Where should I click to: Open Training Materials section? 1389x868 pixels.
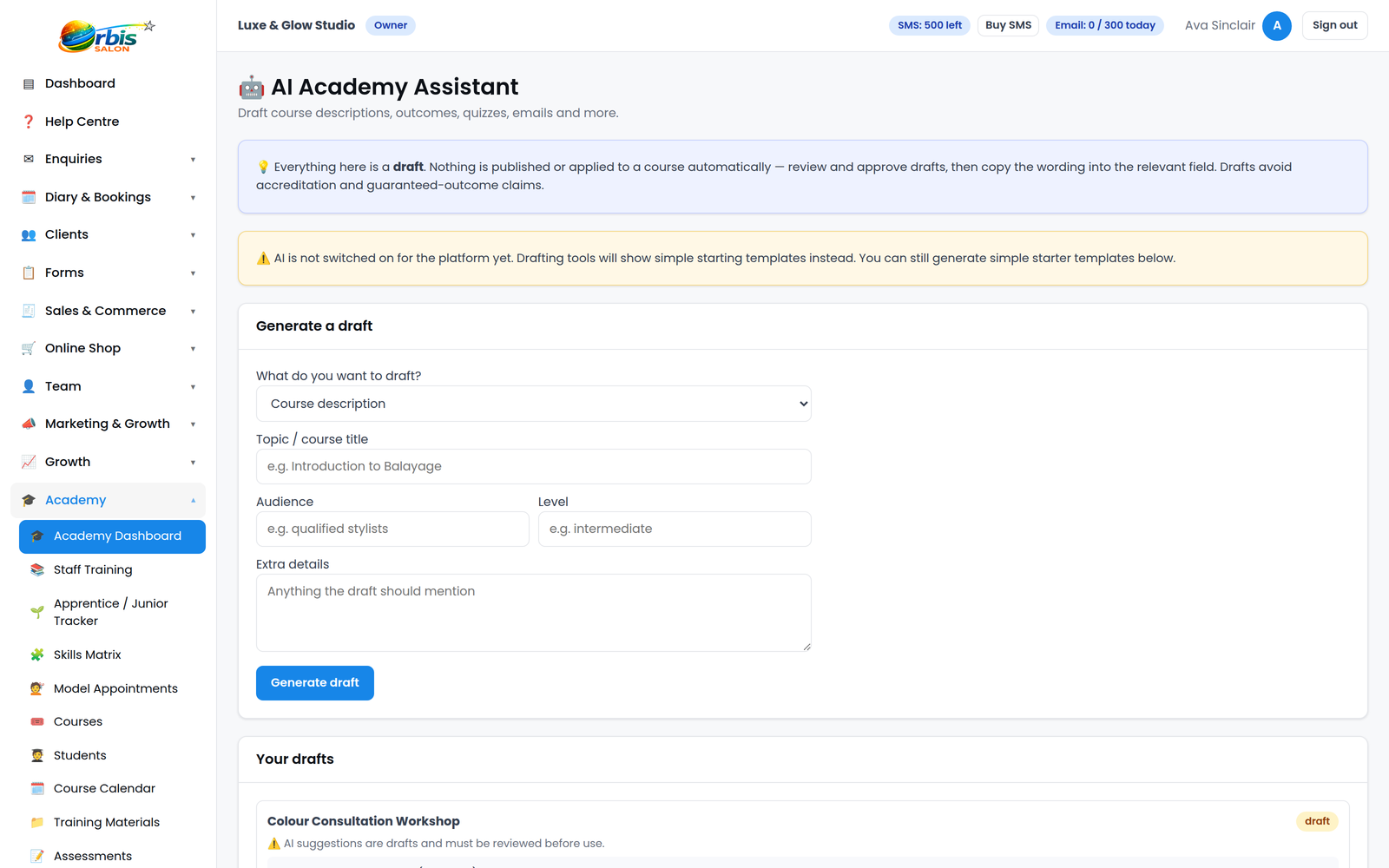112,822
